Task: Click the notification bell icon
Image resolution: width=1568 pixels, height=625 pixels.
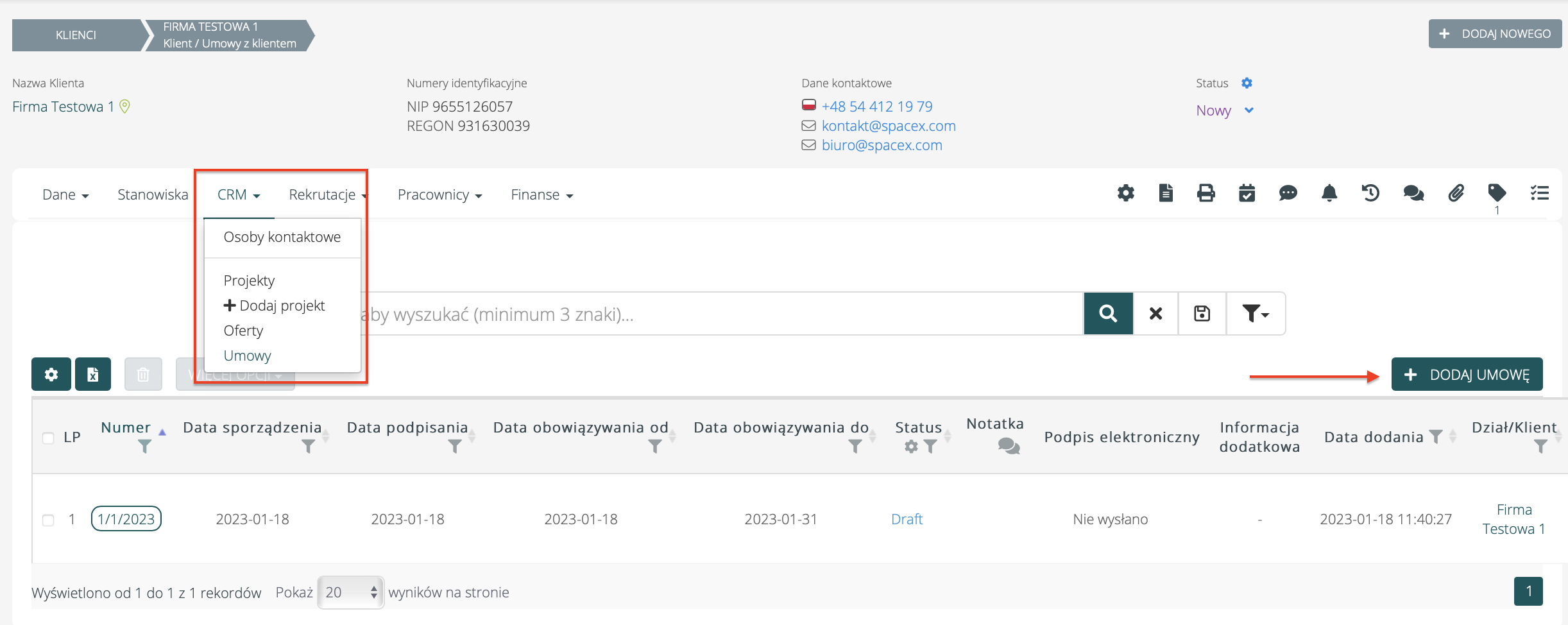Action: (1329, 193)
